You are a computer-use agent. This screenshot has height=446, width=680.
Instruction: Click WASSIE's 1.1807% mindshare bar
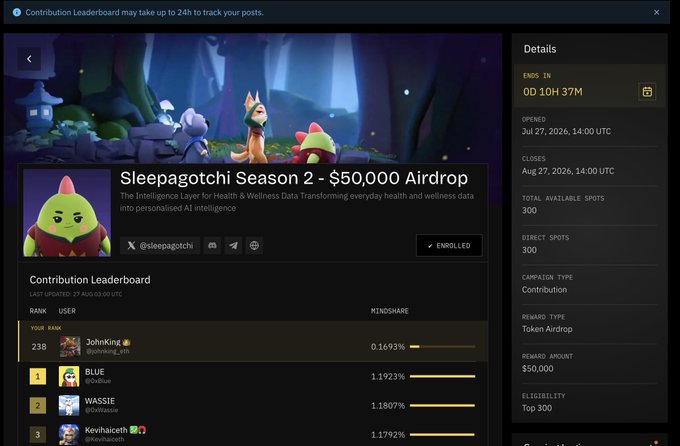click(x=442, y=405)
